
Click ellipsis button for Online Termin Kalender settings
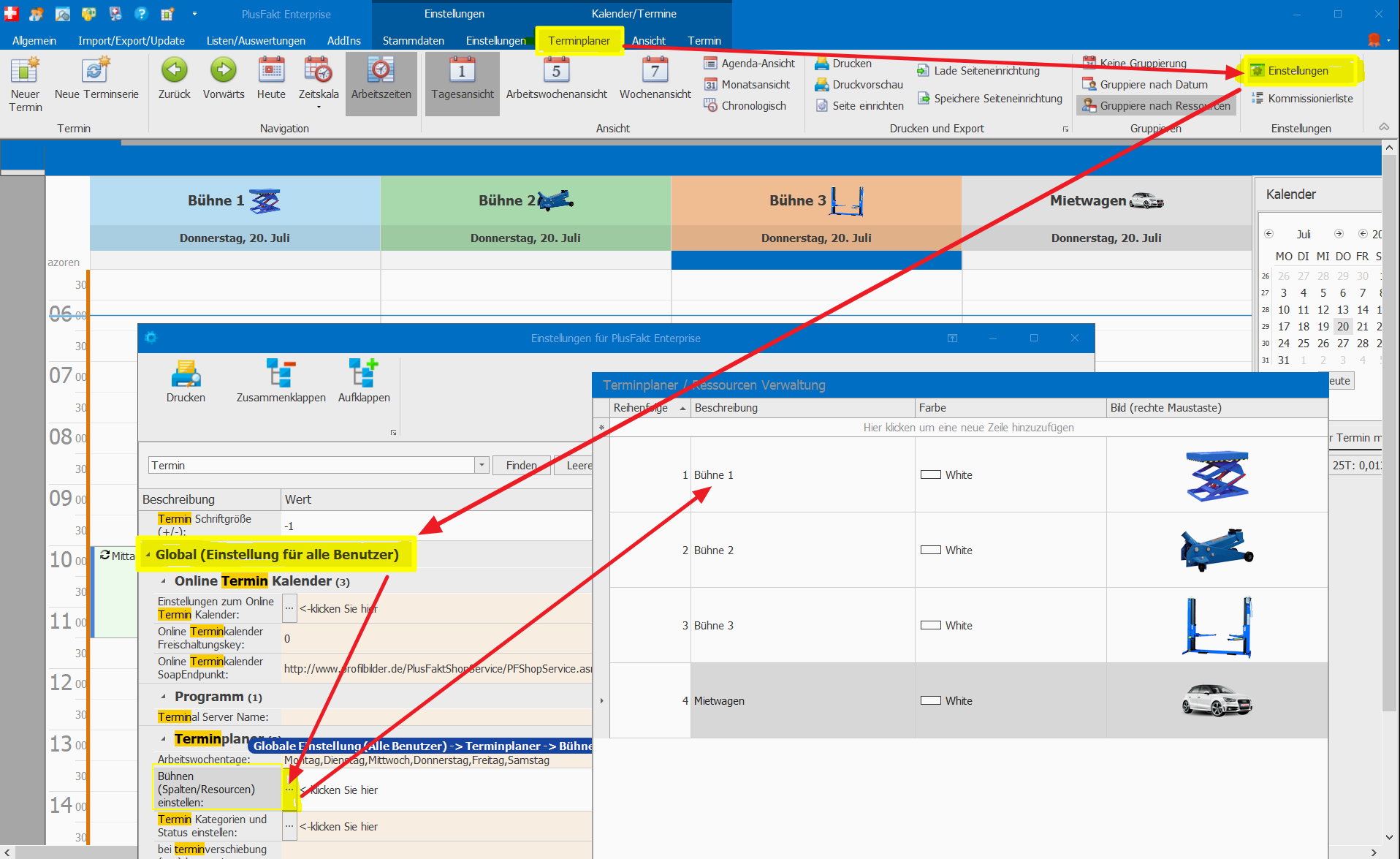pos(289,608)
